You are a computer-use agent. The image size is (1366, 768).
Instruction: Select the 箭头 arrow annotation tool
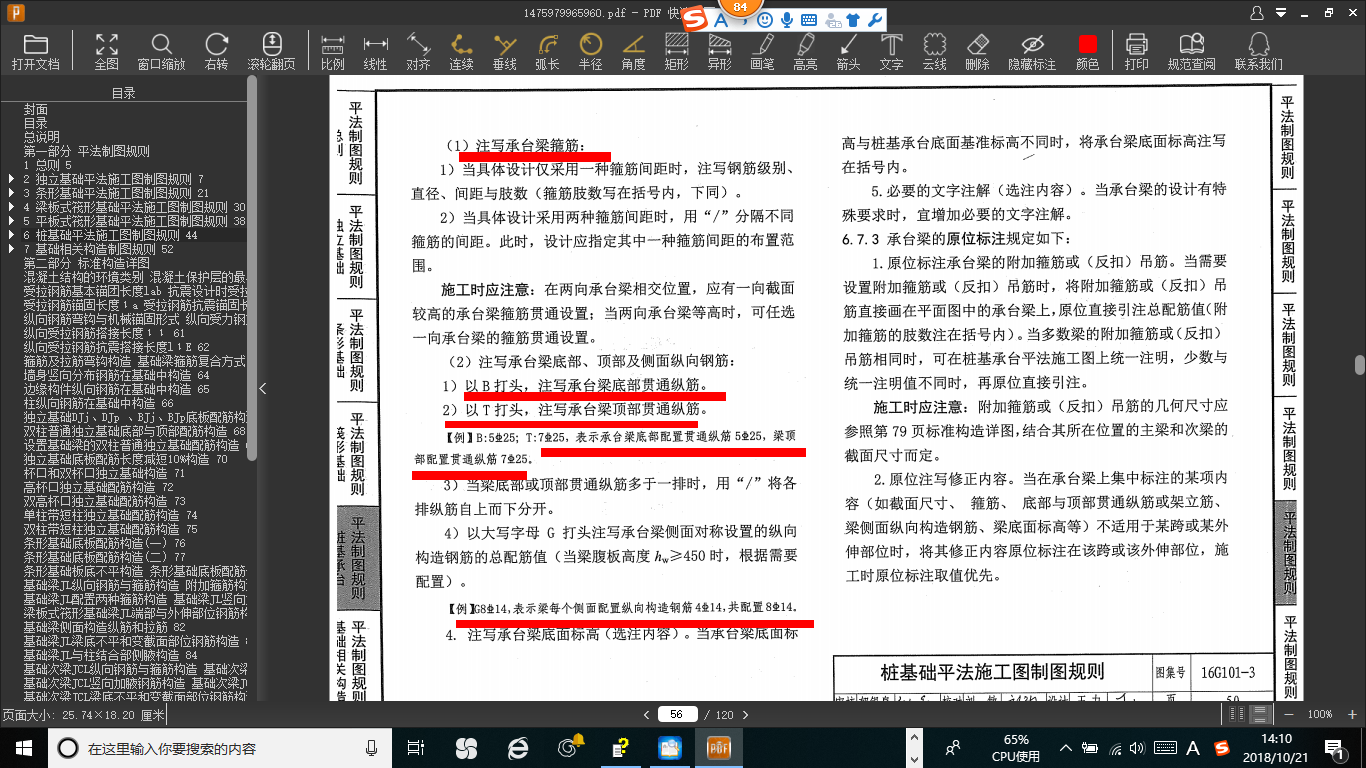click(848, 52)
